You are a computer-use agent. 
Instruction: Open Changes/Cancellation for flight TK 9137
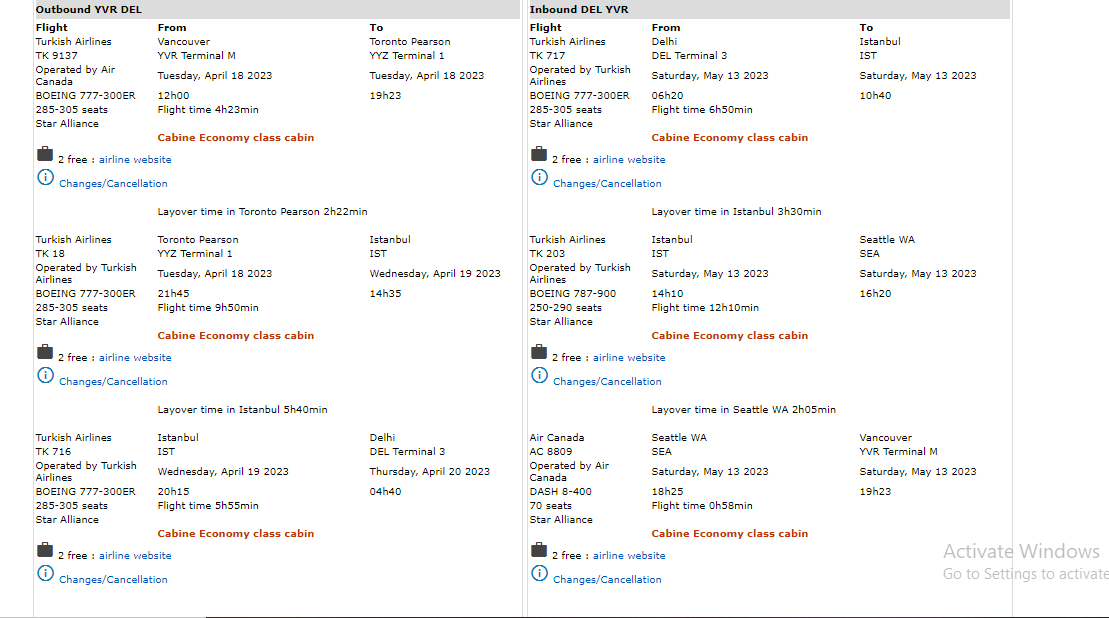point(113,184)
